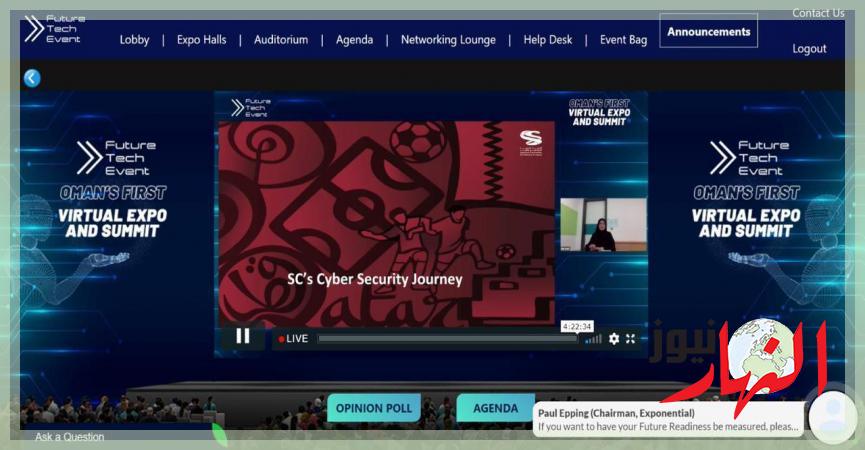Viewport: 865px width, 450px height.
Task: Click the presenter webcam thumbnail
Action: click(604, 225)
